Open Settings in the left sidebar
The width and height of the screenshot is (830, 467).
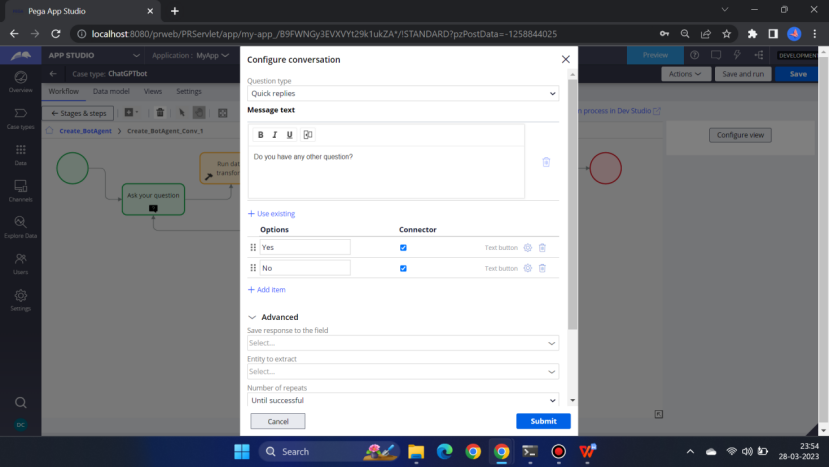[x=21, y=300]
